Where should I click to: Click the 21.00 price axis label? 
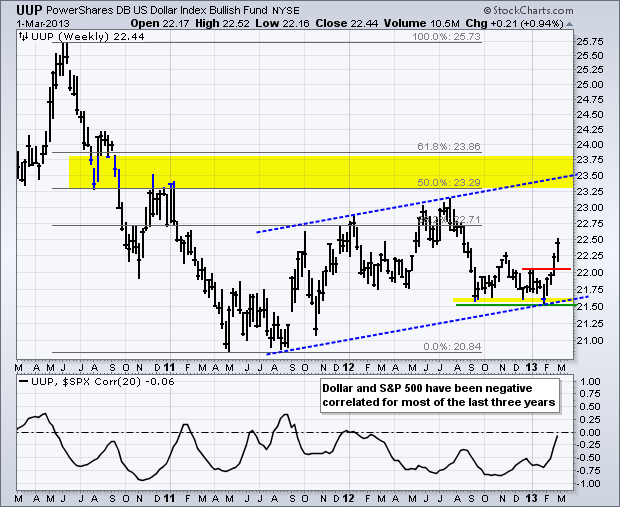[x=590, y=341]
